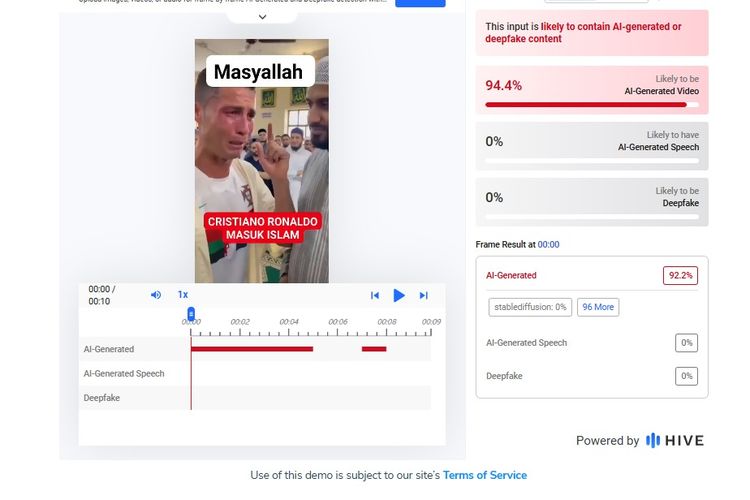This screenshot has height=500, width=750.
Task: Open the 96 More classes list
Action: click(598, 307)
